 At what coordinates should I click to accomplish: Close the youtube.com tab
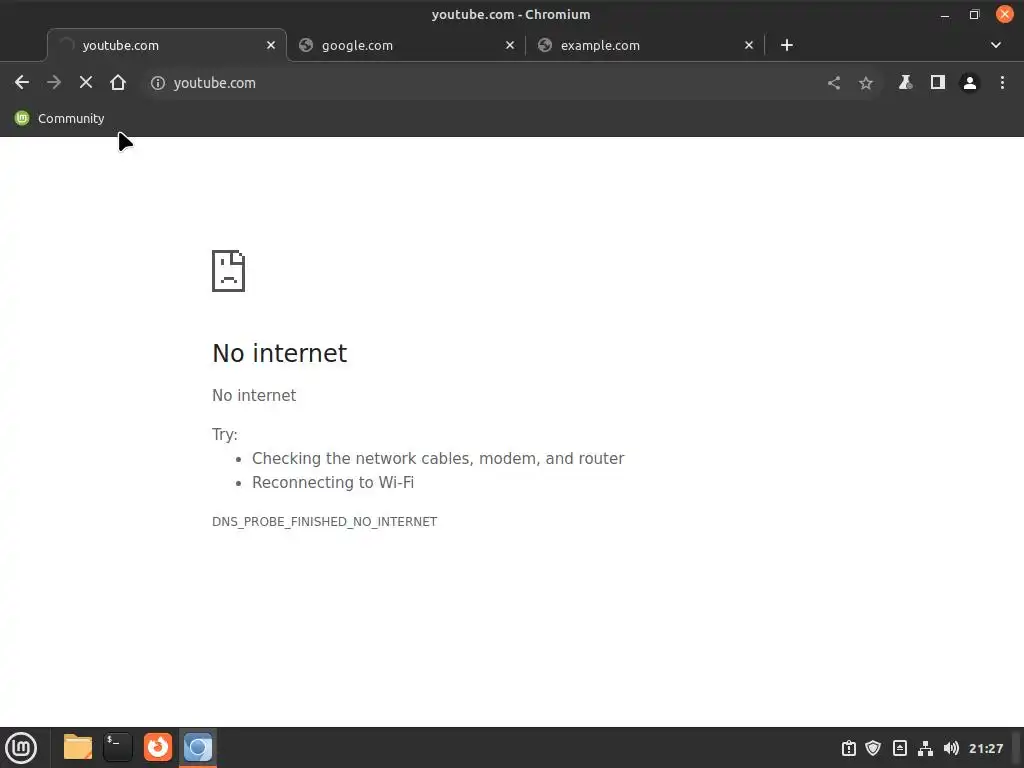pyautogui.click(x=271, y=45)
